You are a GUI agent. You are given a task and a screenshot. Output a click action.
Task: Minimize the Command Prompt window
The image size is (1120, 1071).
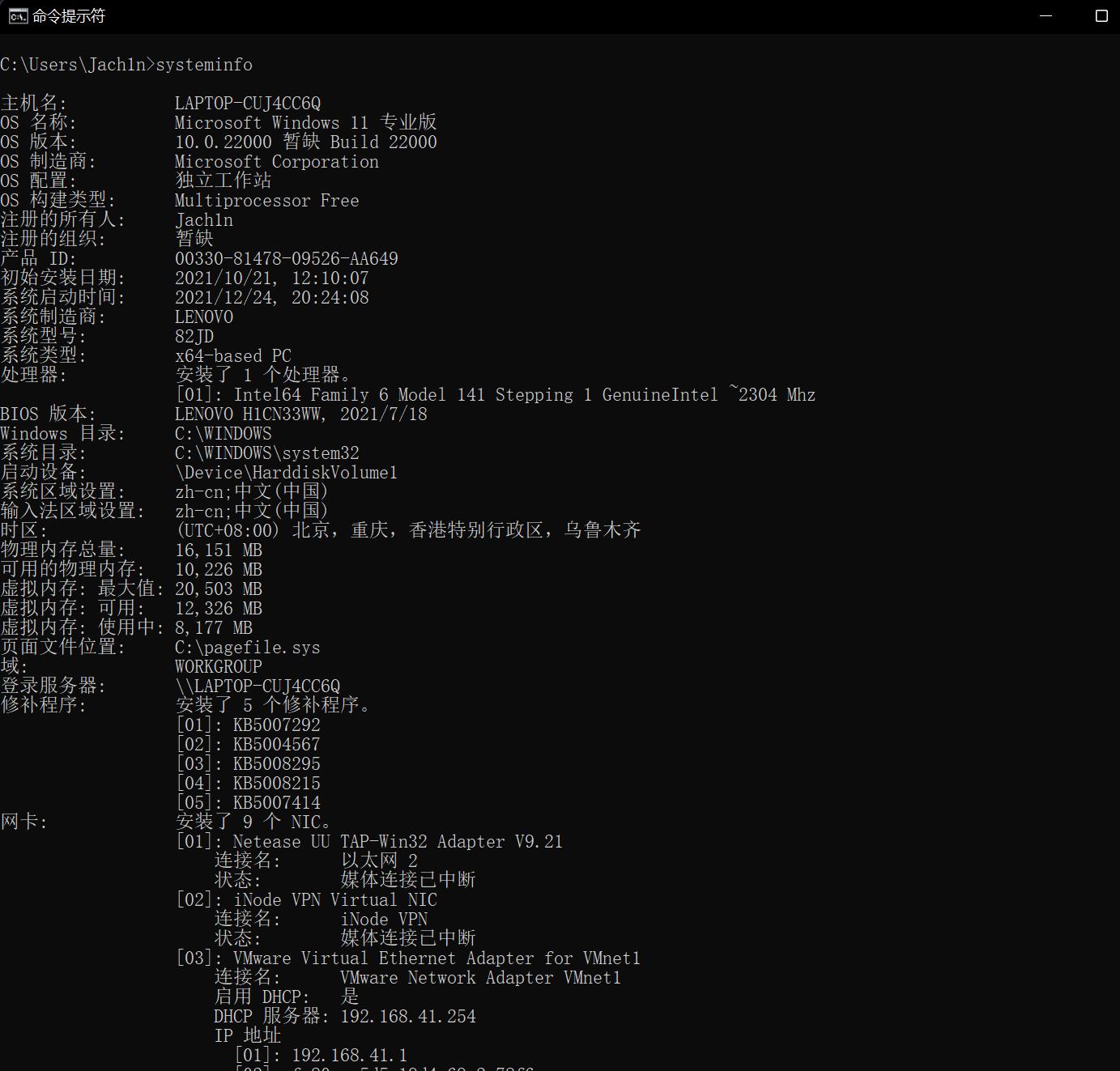pyautogui.click(x=1045, y=16)
